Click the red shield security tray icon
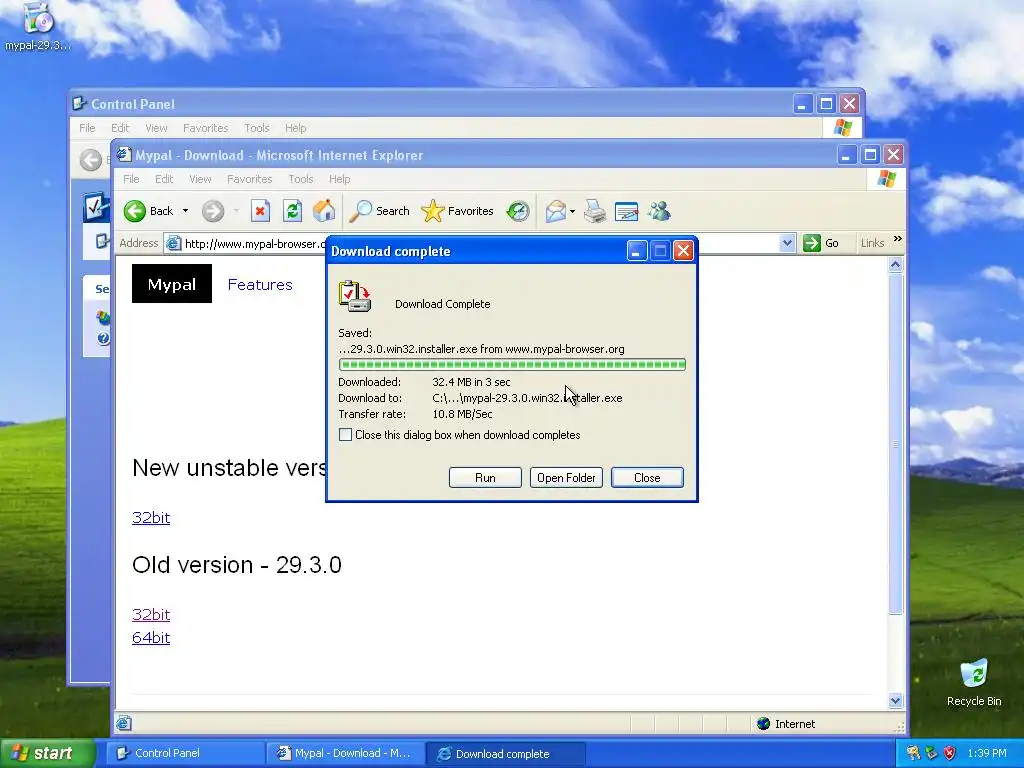The width and height of the screenshot is (1024, 768). pyautogui.click(x=950, y=753)
